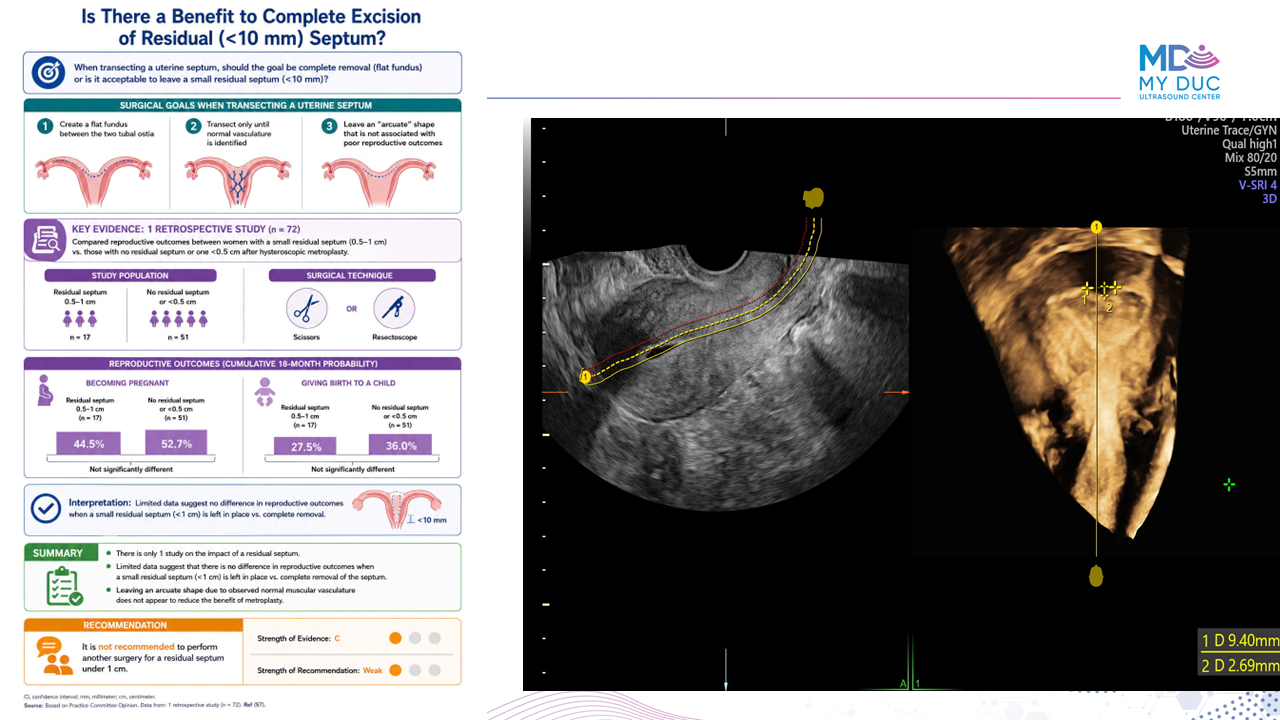Click the 'S5mm' setting text
This screenshot has width=1280, height=720.
click(1260, 171)
